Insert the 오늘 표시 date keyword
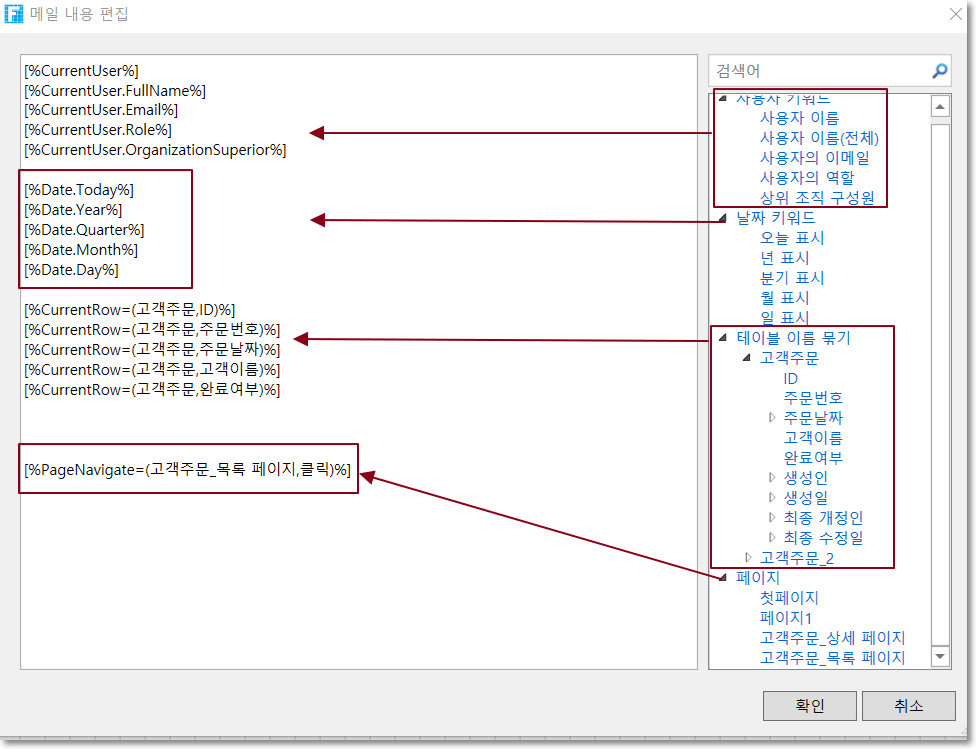 tap(792, 238)
